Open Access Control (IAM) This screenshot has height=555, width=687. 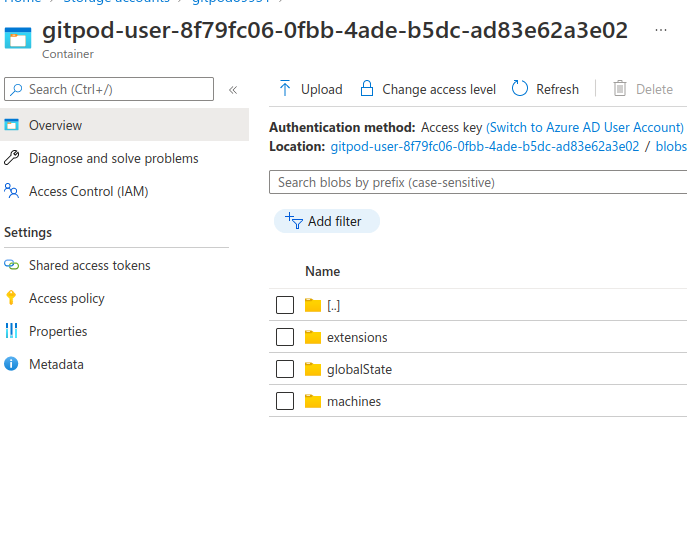point(89,191)
